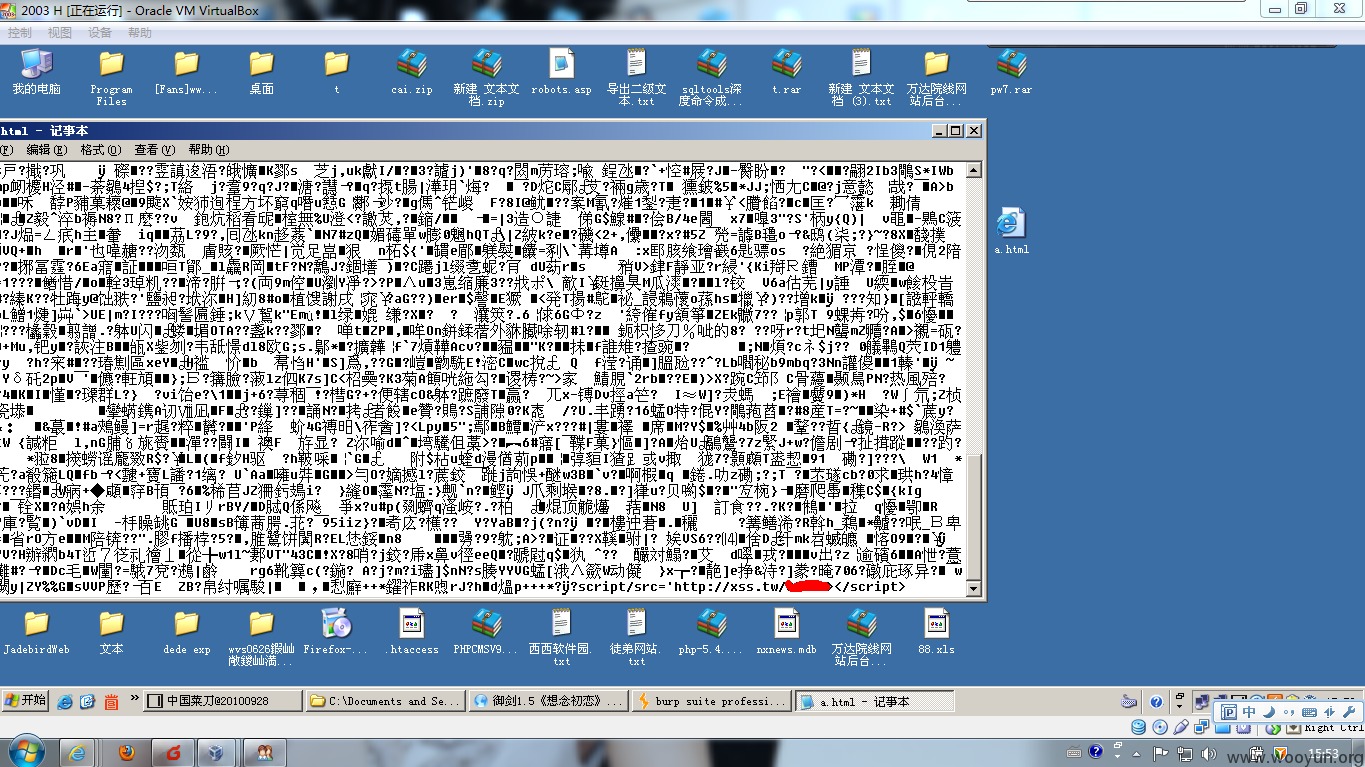Image resolution: width=1365 pixels, height=767 pixels.
Task: Click VirtualBox hard disk status icon
Action: [x=1138, y=727]
